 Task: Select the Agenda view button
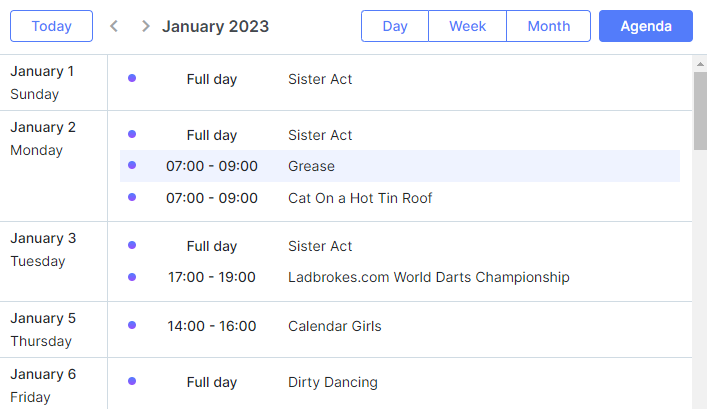646,26
